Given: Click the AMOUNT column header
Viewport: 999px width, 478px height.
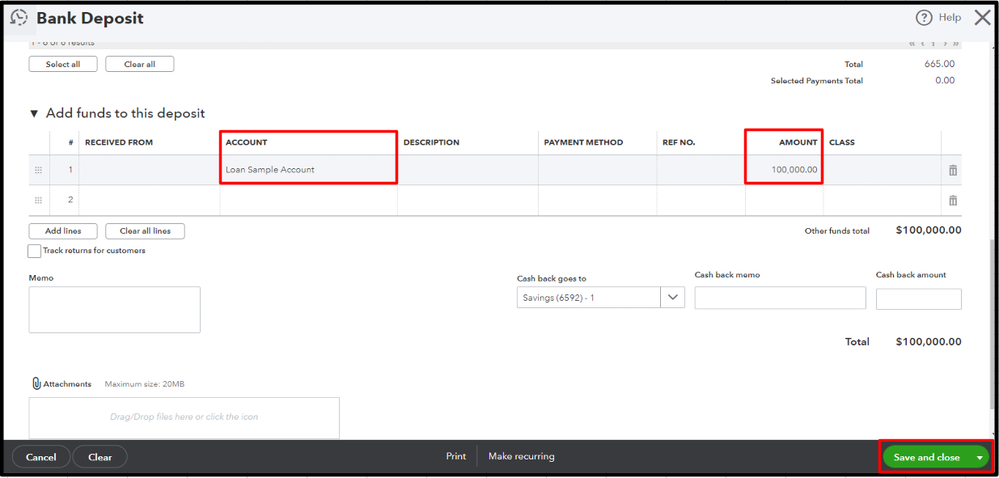Looking at the screenshot, I should (x=798, y=143).
